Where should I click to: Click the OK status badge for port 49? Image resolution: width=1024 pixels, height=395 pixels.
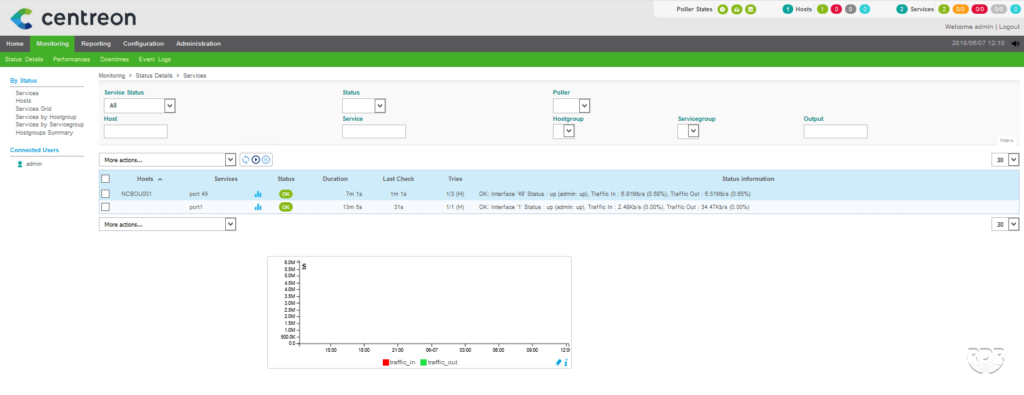(286, 194)
